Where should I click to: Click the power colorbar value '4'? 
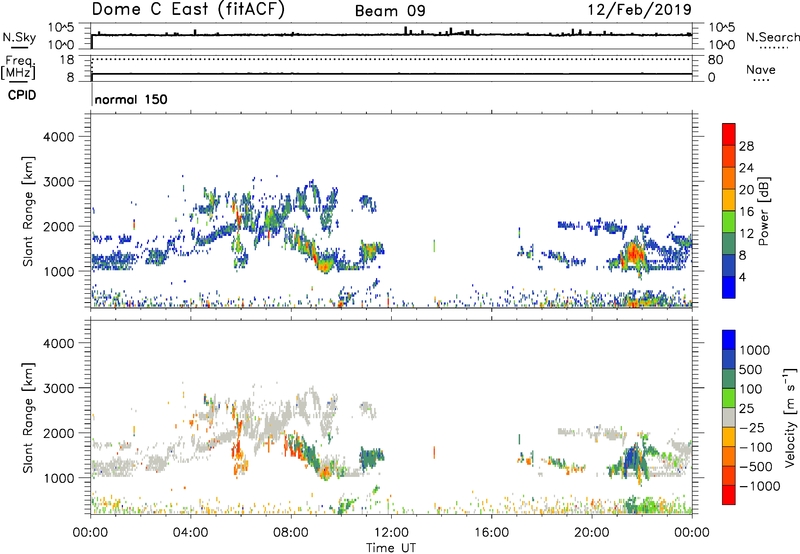click(x=742, y=277)
